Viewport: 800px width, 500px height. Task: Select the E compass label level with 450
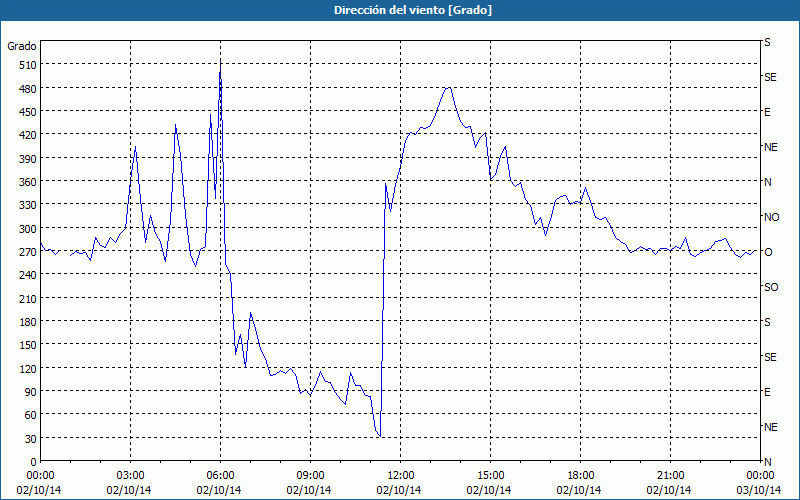[767, 112]
